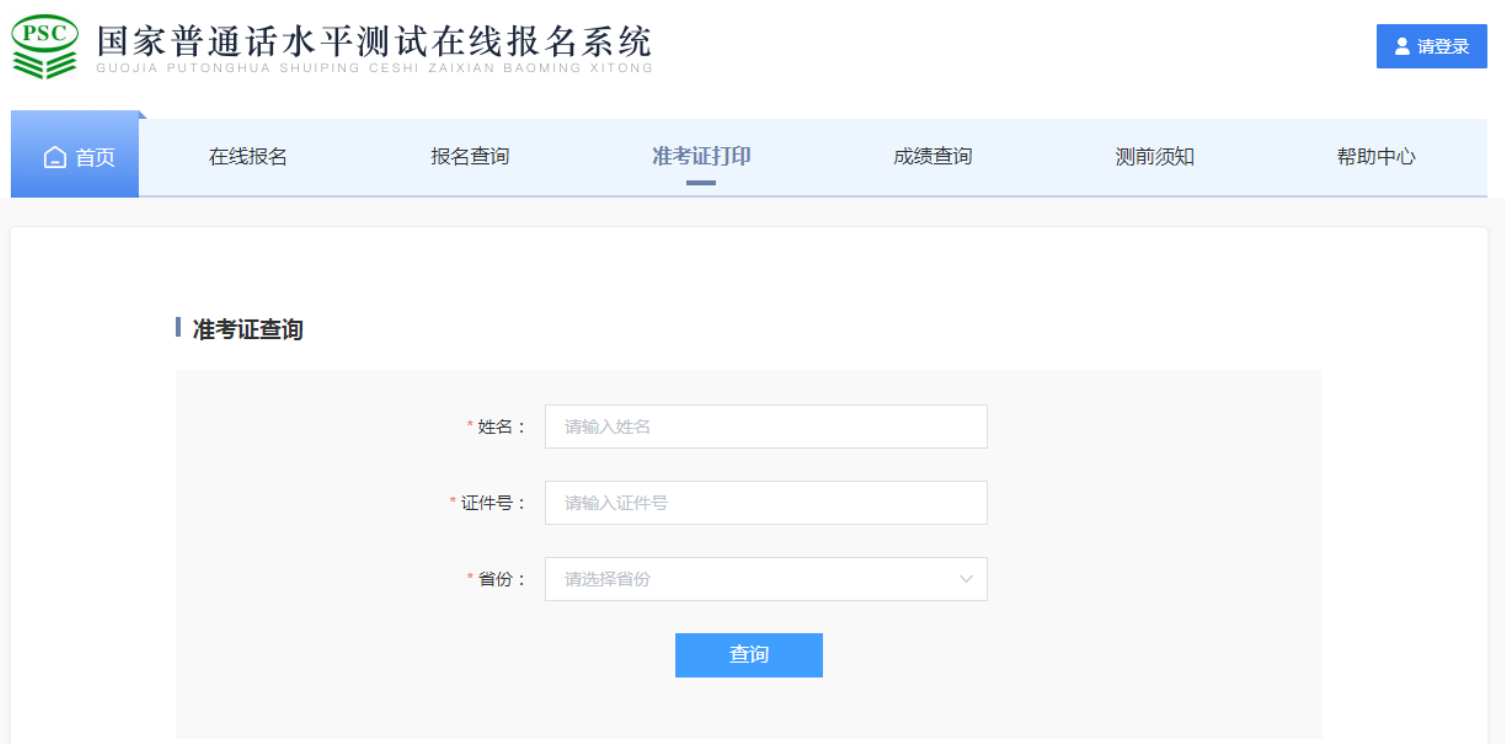
Task: Open the 帮助中心 tab
Action: point(1376,157)
